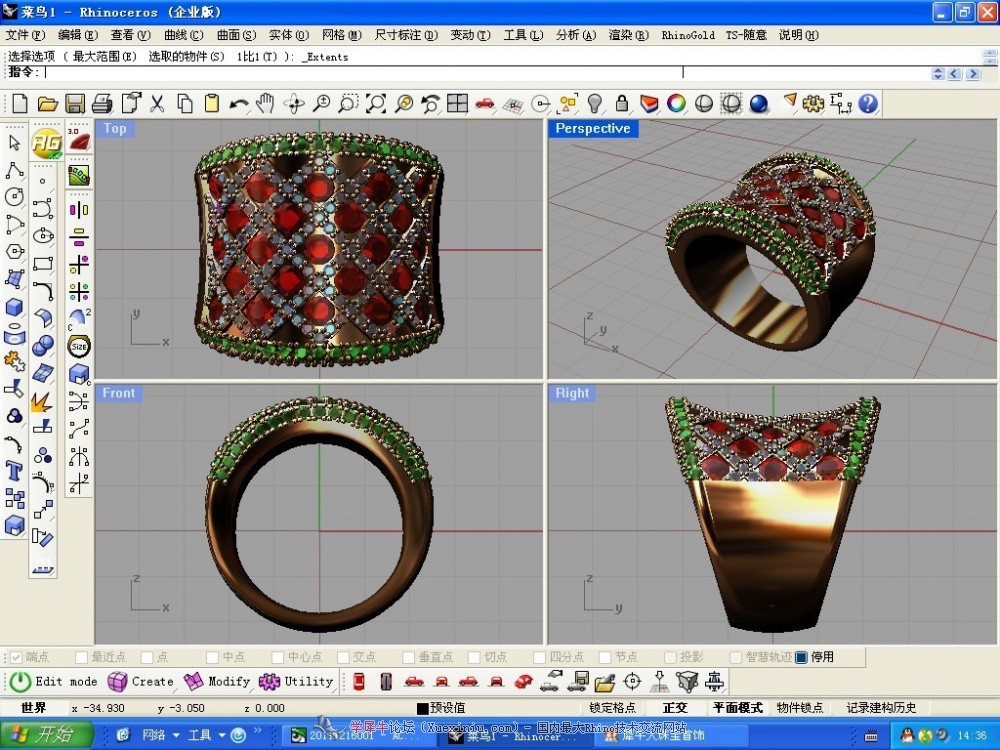Click the four-viewport layout icon
The height and width of the screenshot is (750, 1000).
tap(458, 103)
